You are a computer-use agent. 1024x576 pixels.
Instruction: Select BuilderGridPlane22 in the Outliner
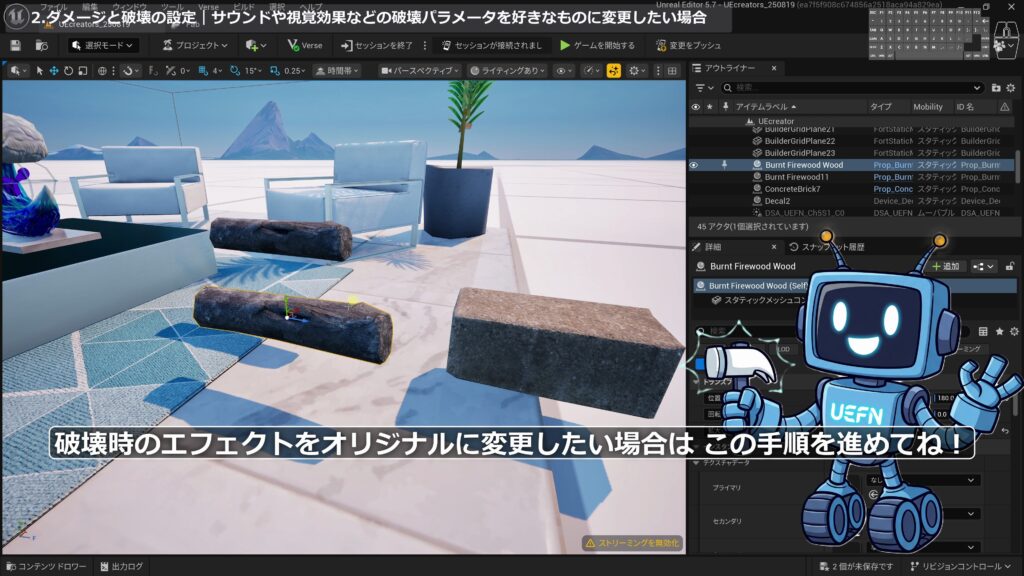pyautogui.click(x=799, y=141)
